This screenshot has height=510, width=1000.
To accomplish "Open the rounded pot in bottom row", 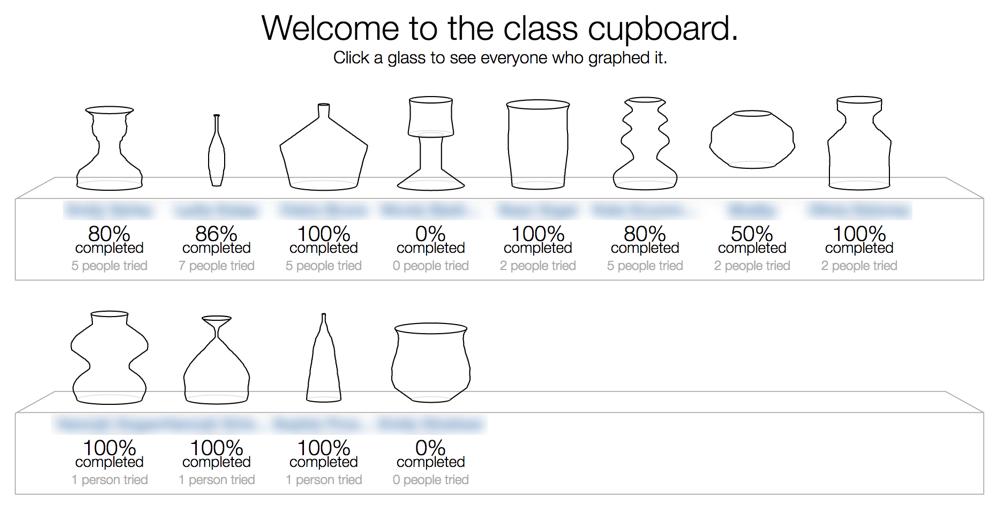I will tap(430, 361).
